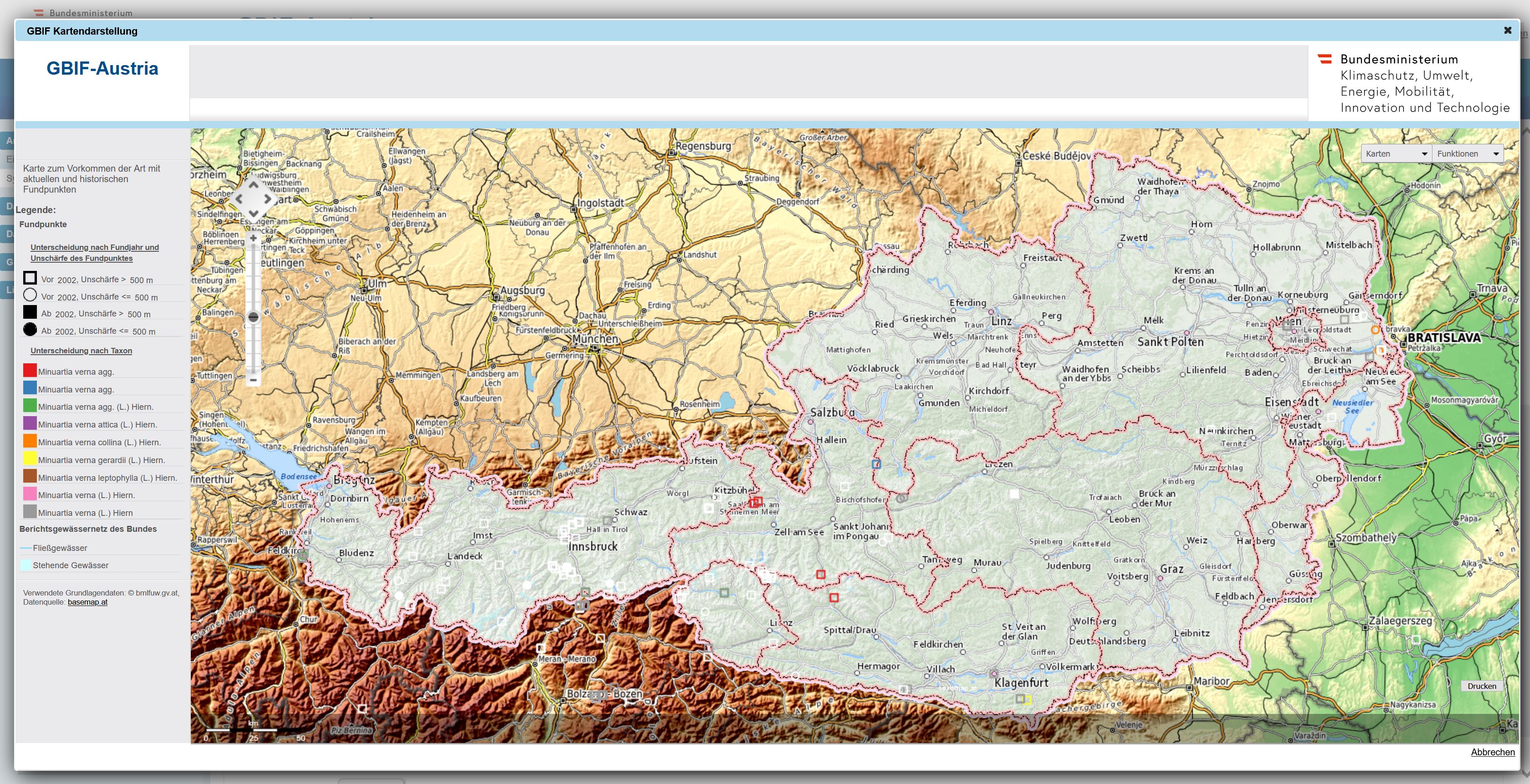Click the green Minuartia verna agg. (L.) Hiern. swatch
This screenshot has height=784, width=1530.
pyautogui.click(x=30, y=406)
